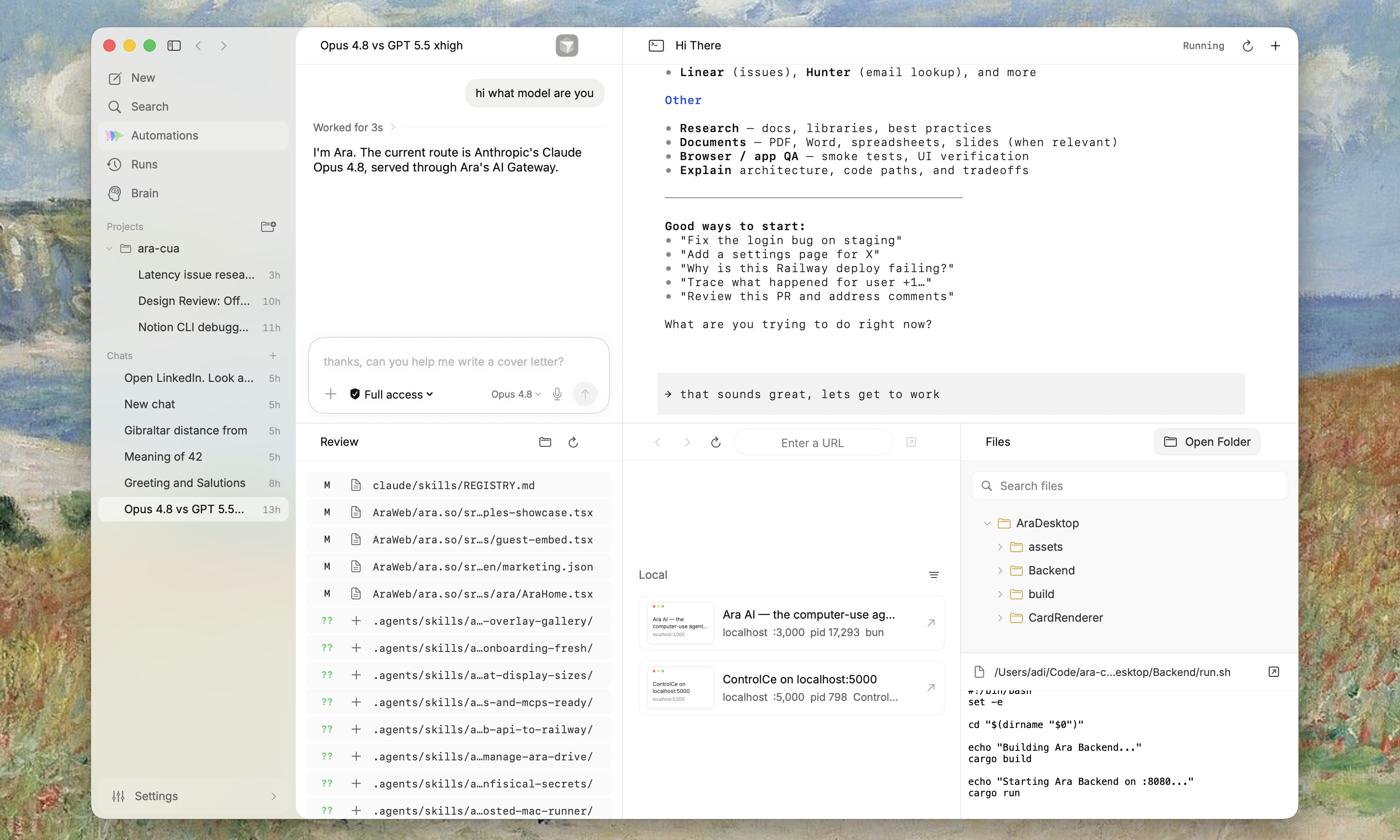Open Runs in the sidebar
This screenshot has height=840, width=1400.
[x=193, y=164]
